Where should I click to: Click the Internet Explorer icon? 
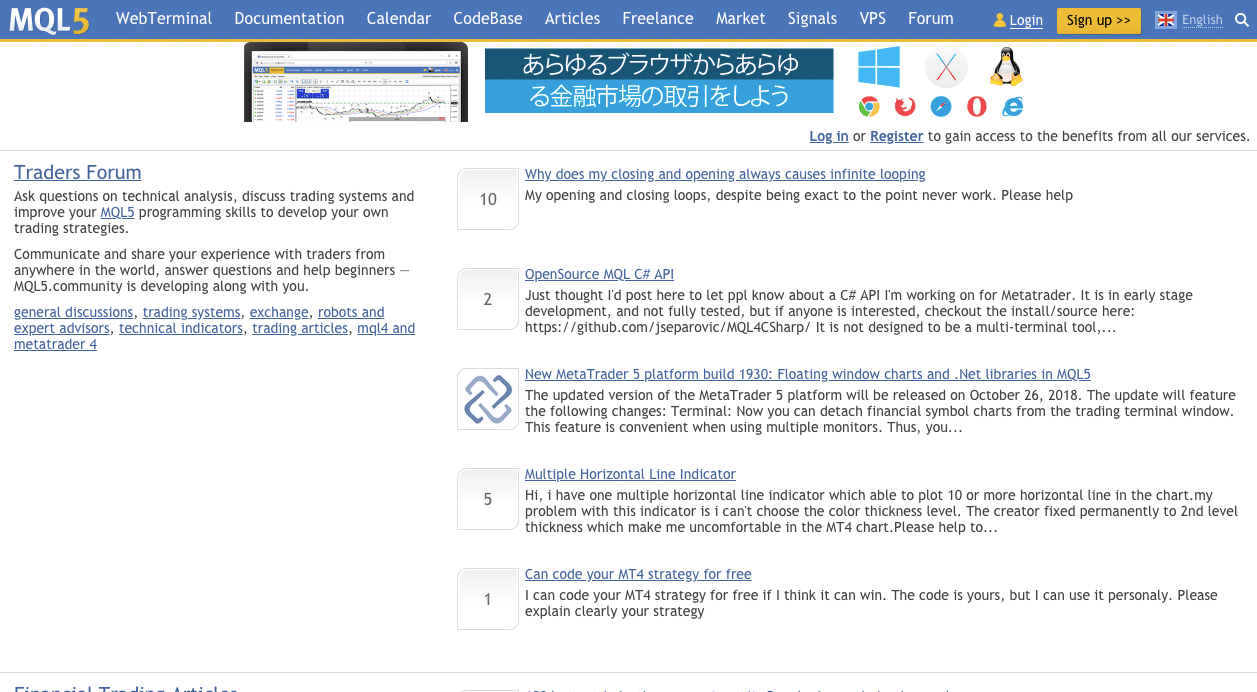[x=1013, y=106]
